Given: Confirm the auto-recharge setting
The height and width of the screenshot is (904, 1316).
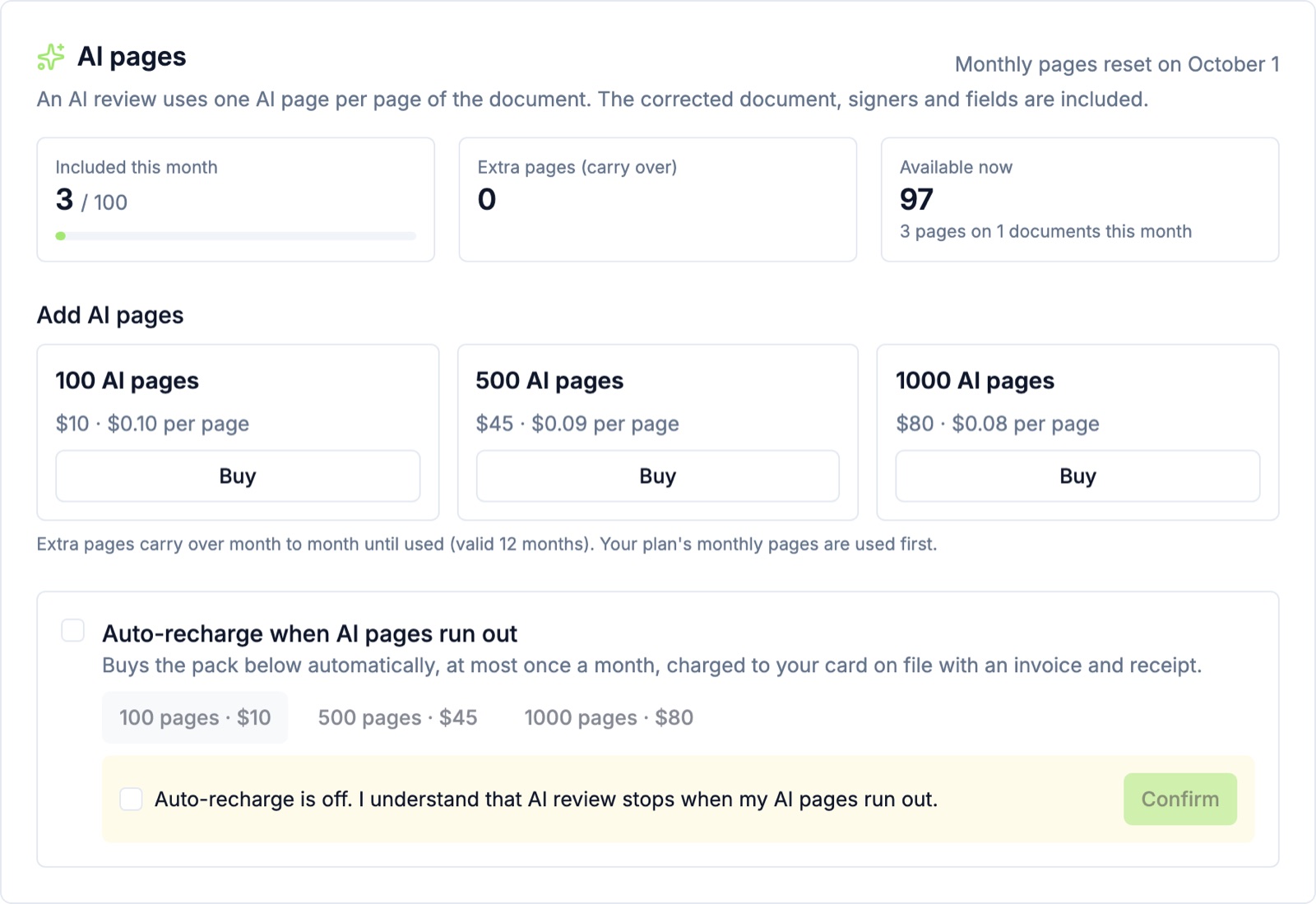Looking at the screenshot, I should pos(1180,799).
